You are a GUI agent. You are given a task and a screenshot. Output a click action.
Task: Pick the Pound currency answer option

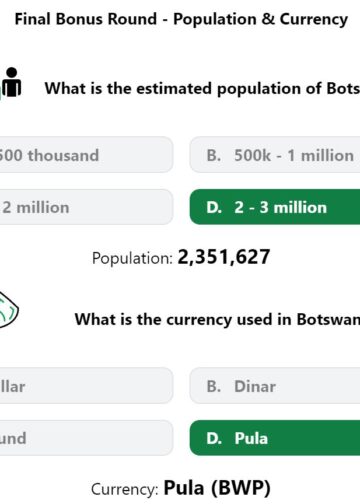click(x=86, y=438)
